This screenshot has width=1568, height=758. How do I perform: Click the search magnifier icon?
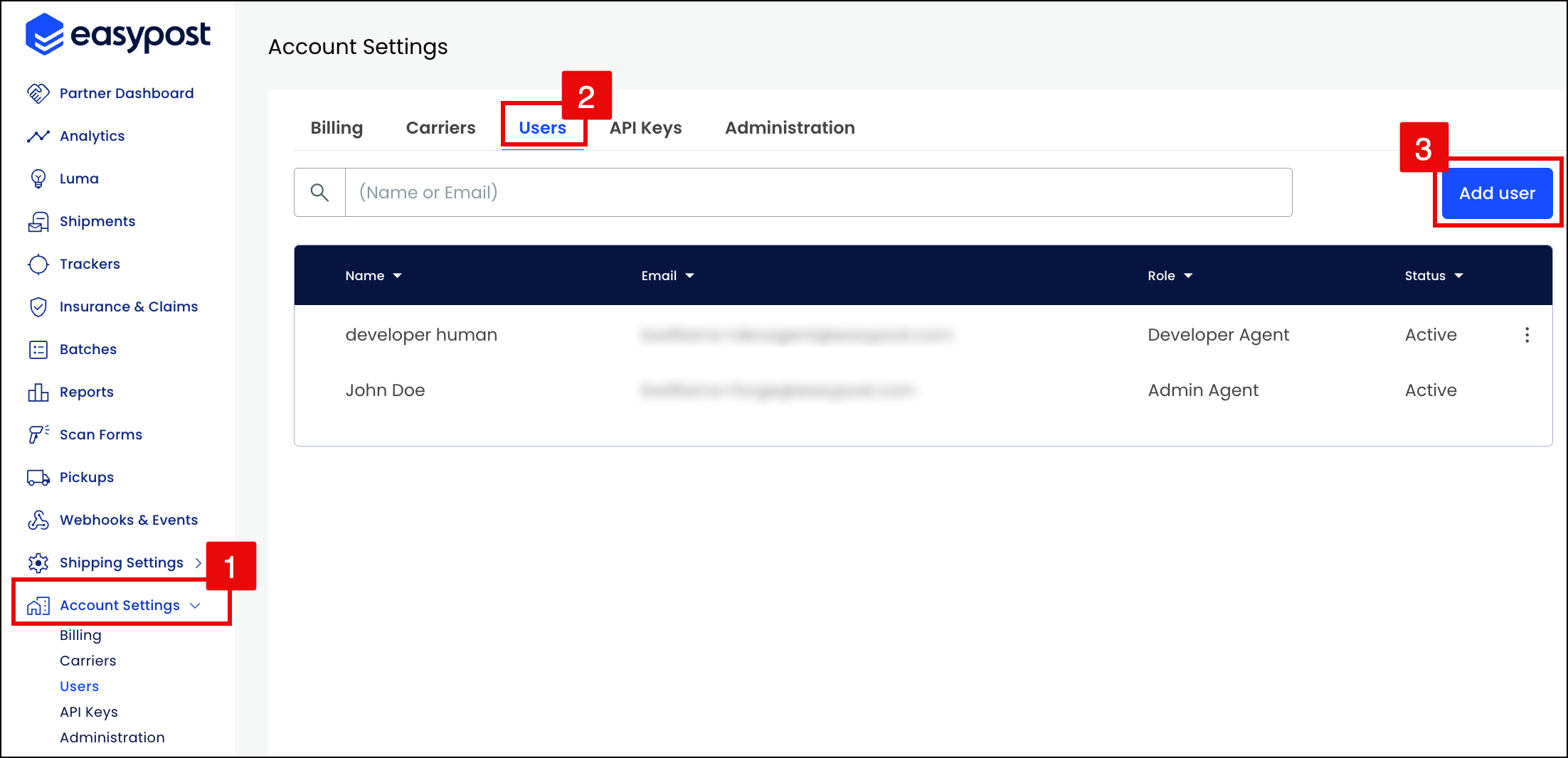click(x=319, y=192)
